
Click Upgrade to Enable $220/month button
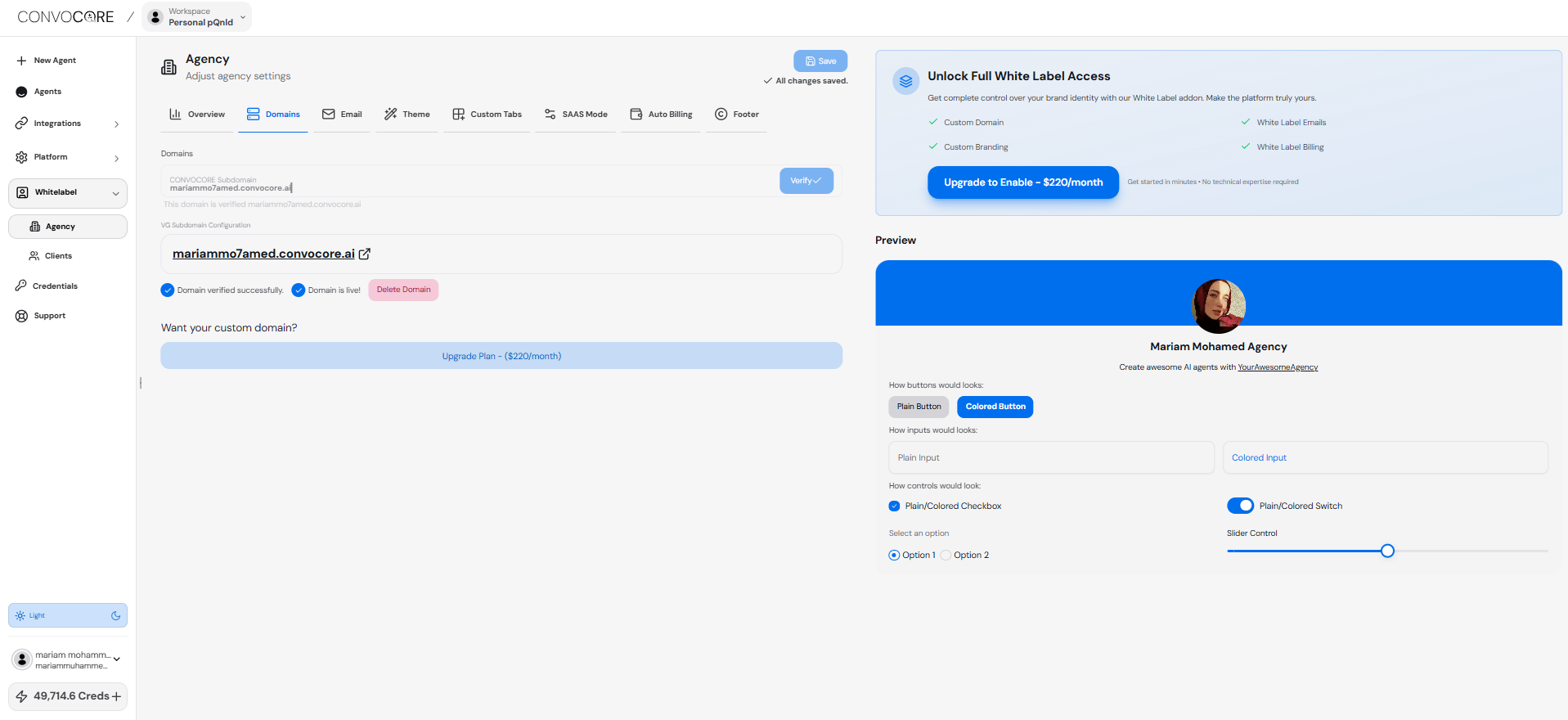pos(1023,182)
